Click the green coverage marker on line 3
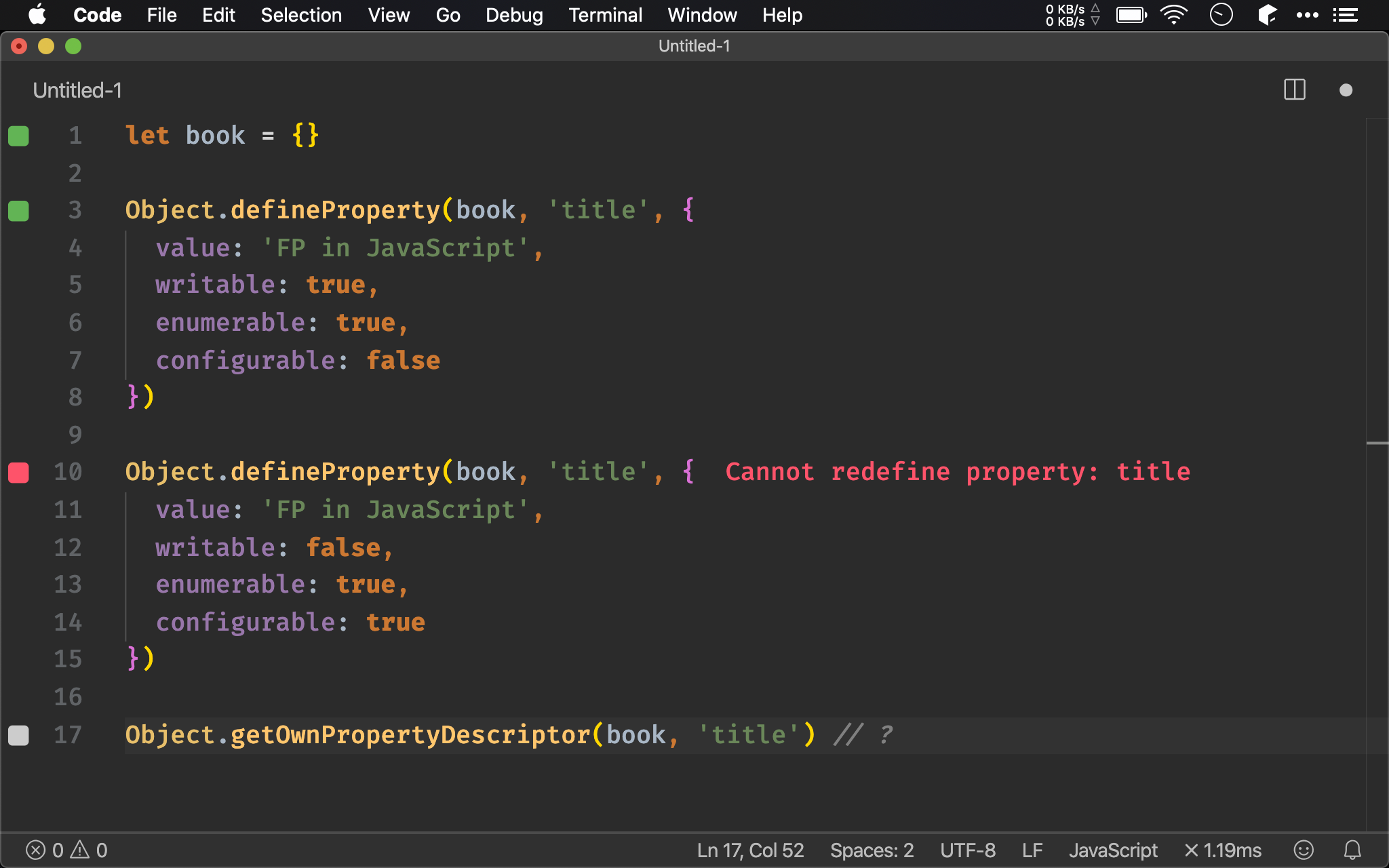The image size is (1389, 868). pyautogui.click(x=18, y=211)
